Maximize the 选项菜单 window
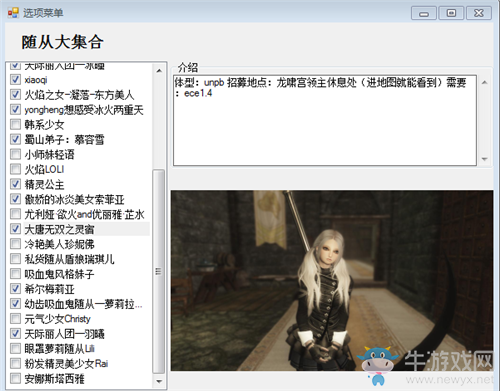This screenshot has width=500, height=391. pyautogui.click(x=451, y=13)
